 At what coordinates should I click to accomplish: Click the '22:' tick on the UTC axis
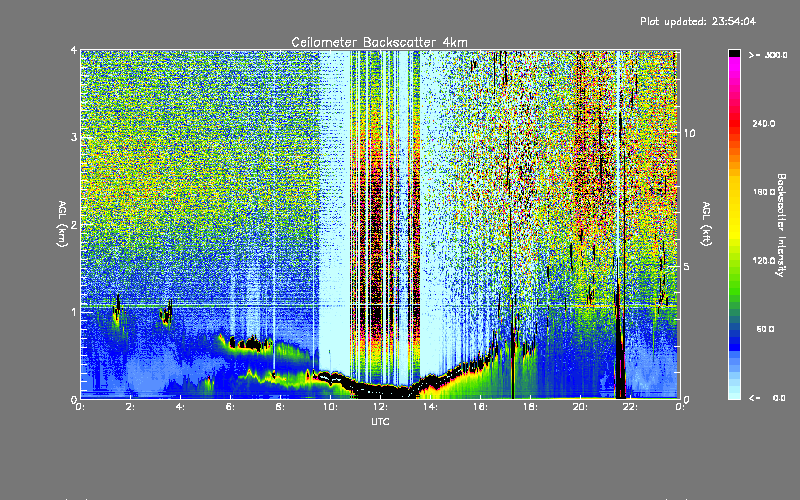click(630, 407)
